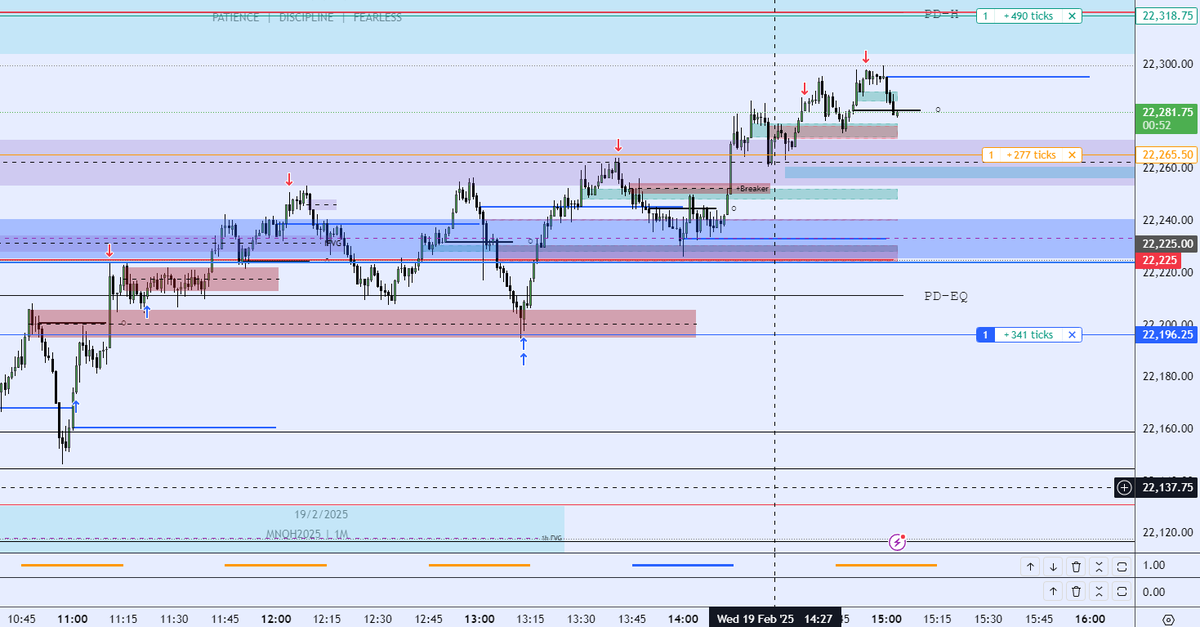Click the 22,318.75 order price tag
The height and width of the screenshot is (627, 1200).
tap(1168, 16)
